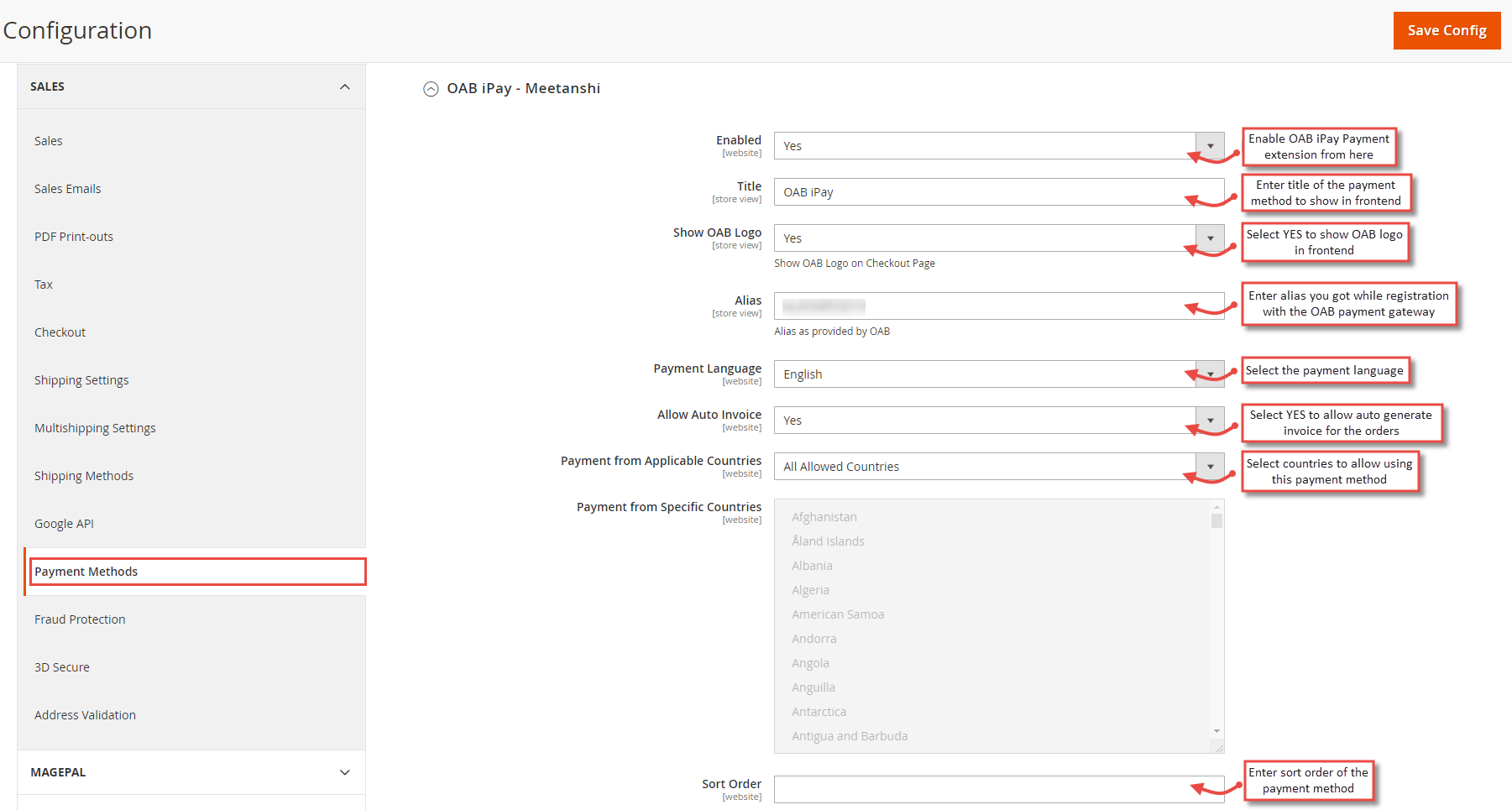Click country list scrollbar up arrow
The image size is (1512, 810).
pos(1216,507)
